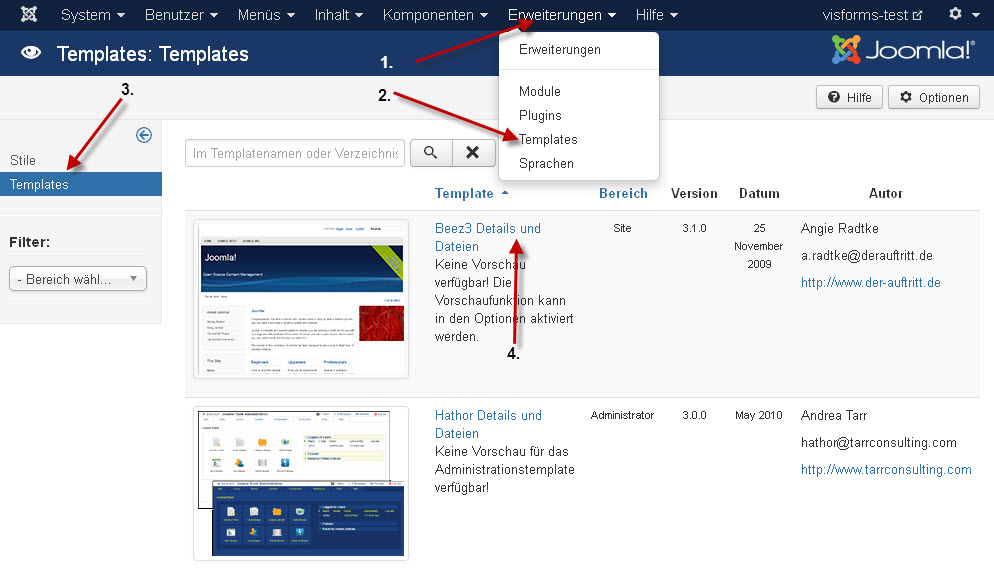Expand the Bereich wählen filter dropdown
The image size is (994, 578).
pyautogui.click(x=78, y=279)
